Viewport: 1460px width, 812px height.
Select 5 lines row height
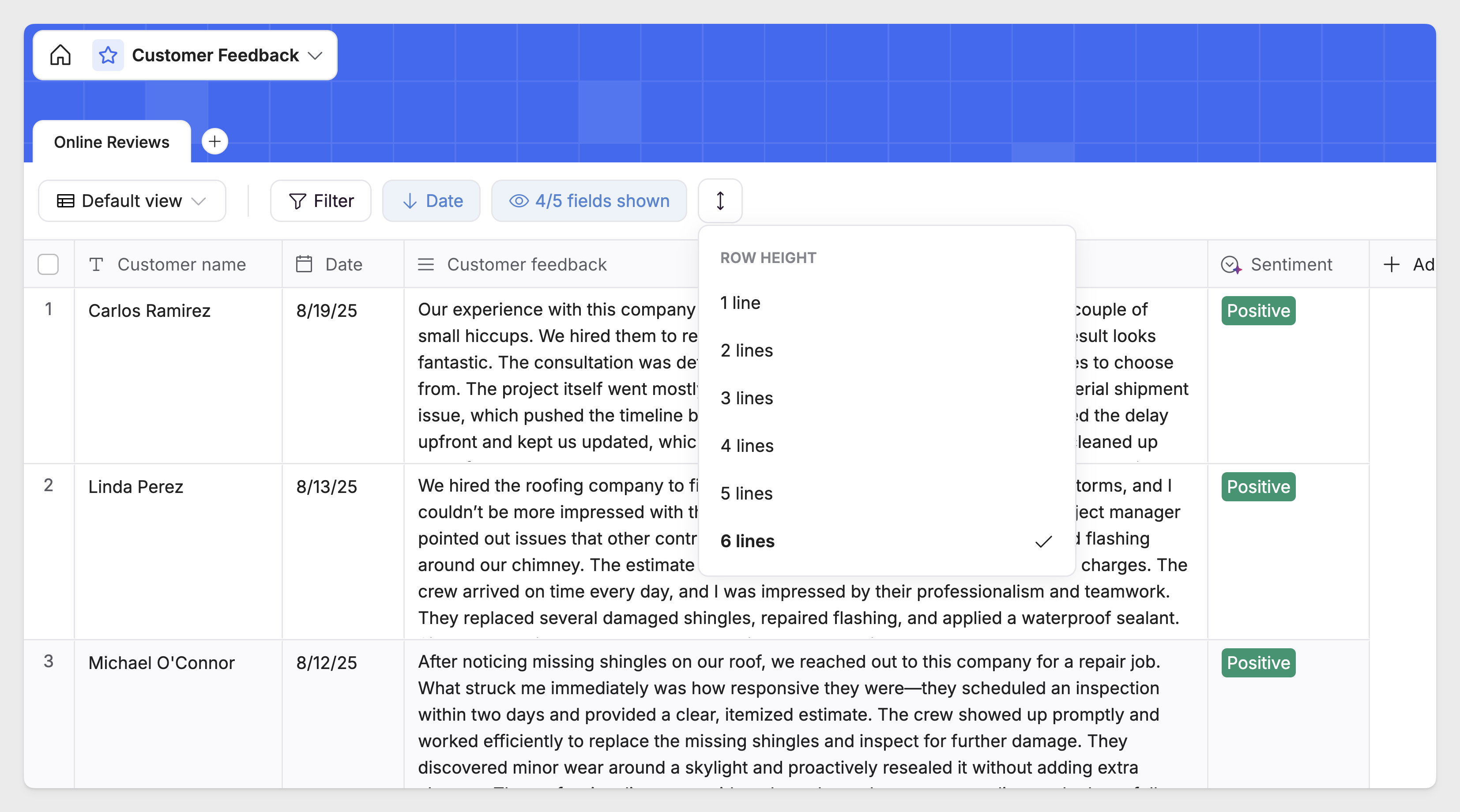click(887, 493)
